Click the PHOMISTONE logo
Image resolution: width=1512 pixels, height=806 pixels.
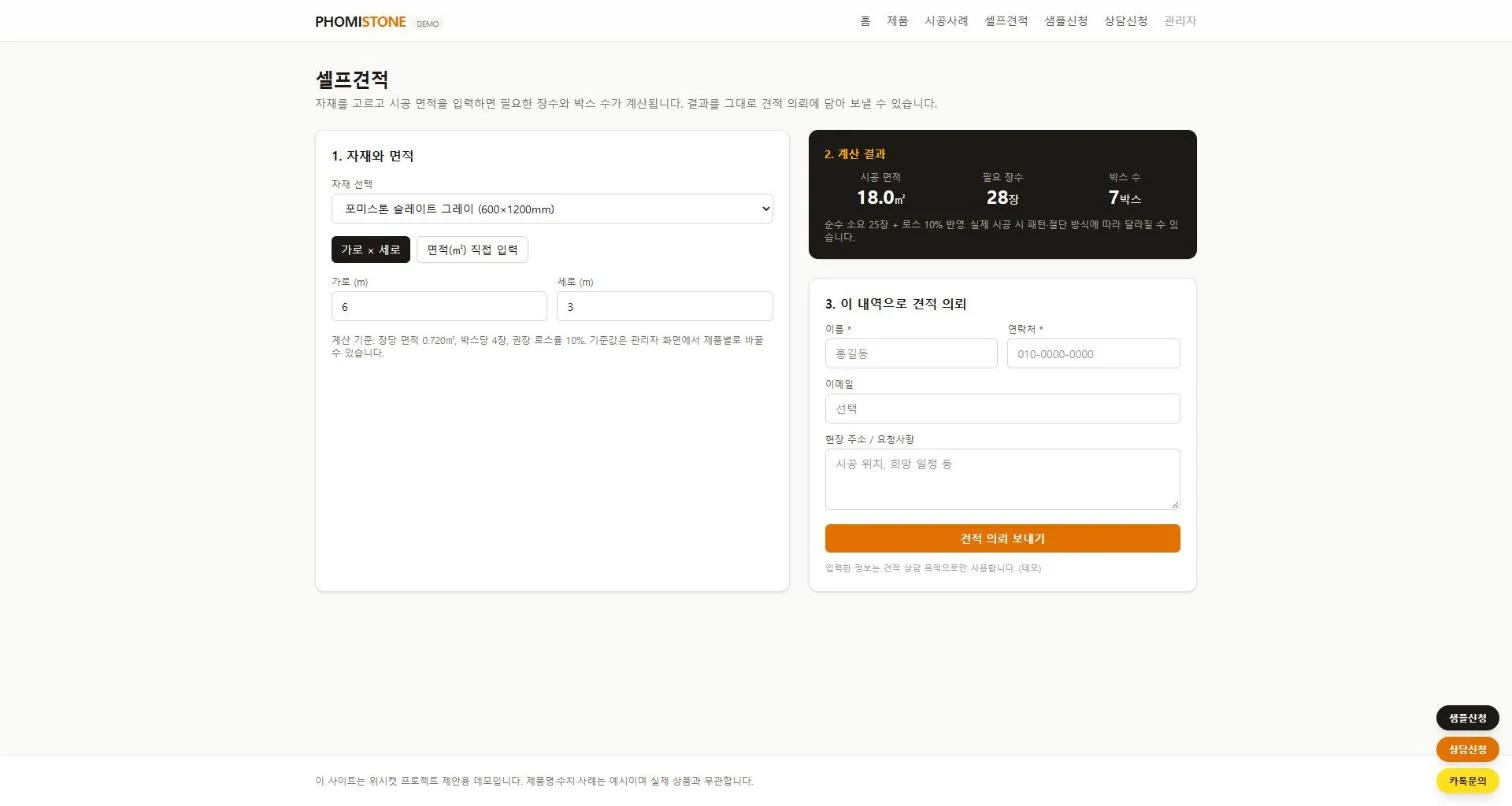360,21
